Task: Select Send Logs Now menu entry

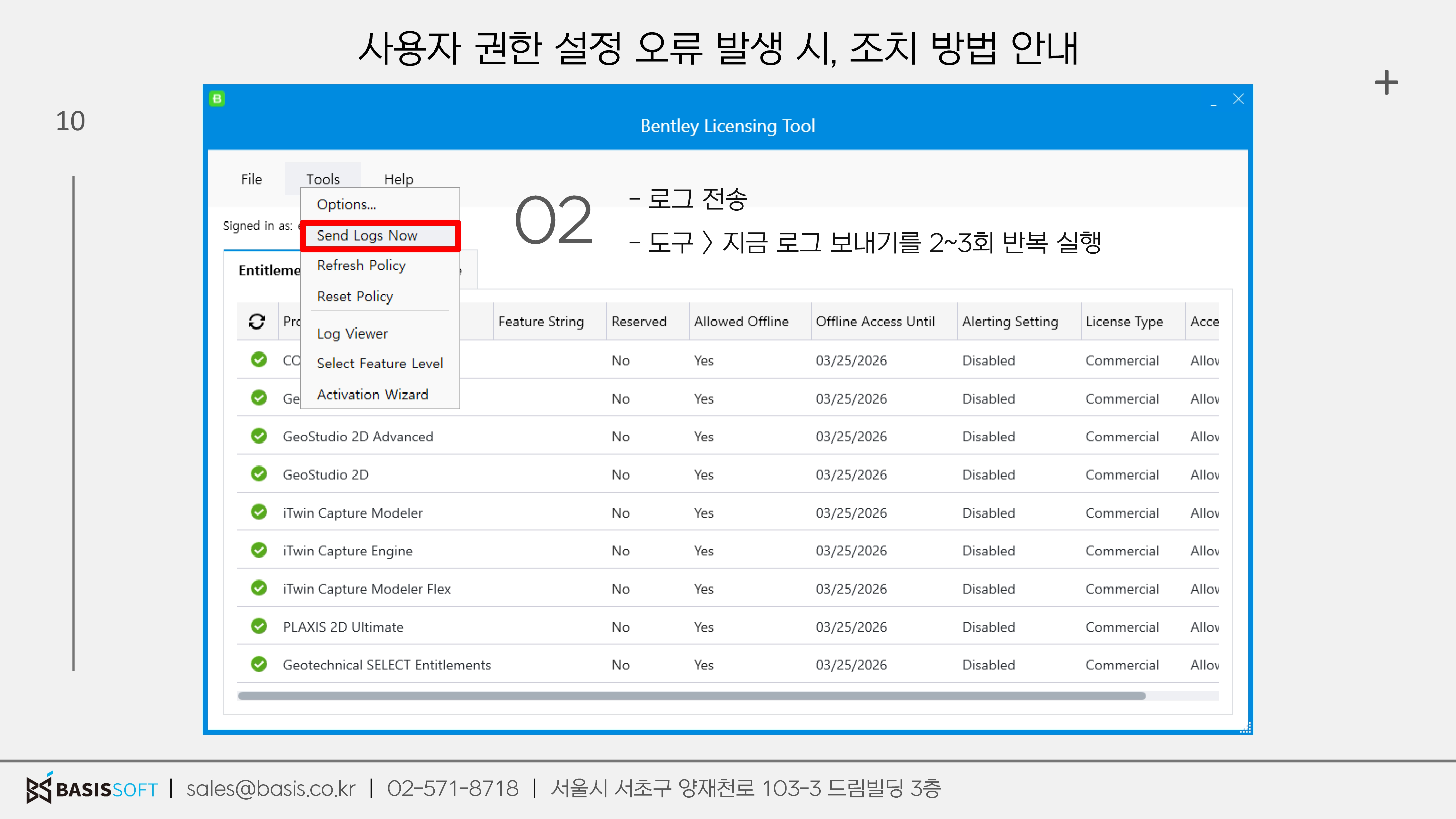Action: [367, 236]
